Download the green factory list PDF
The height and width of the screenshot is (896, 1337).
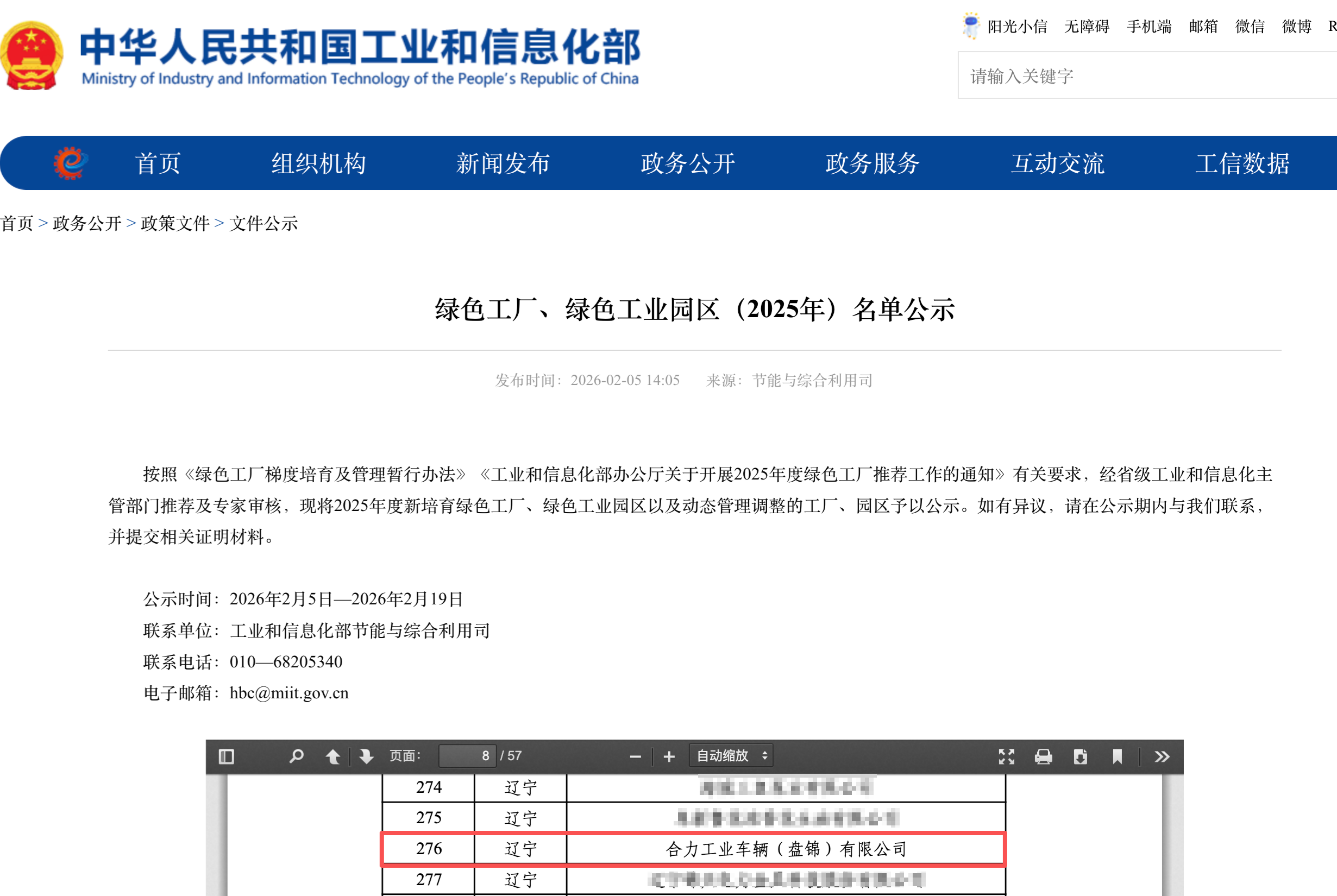1082,755
